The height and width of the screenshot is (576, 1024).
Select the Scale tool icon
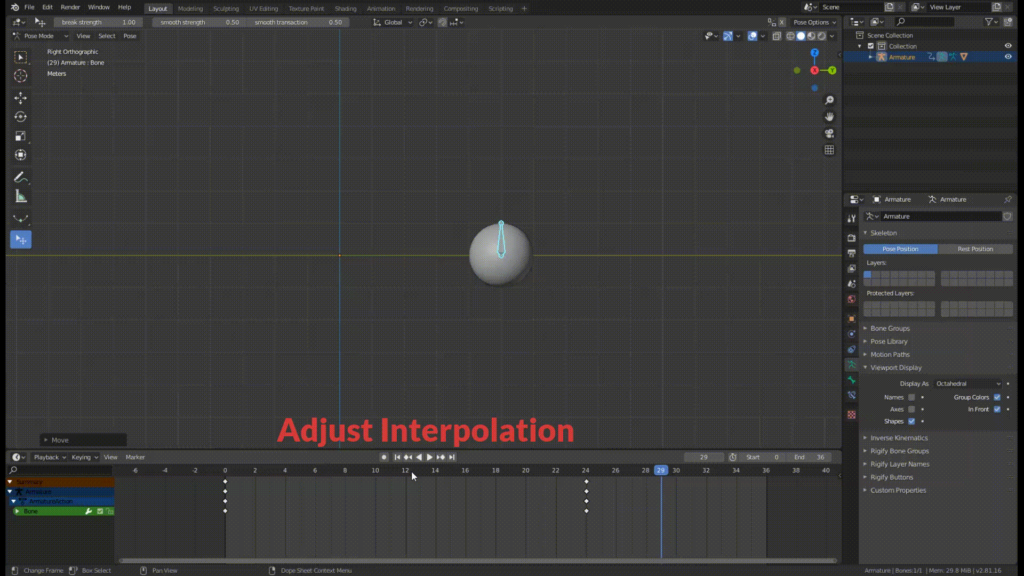[x=20, y=136]
